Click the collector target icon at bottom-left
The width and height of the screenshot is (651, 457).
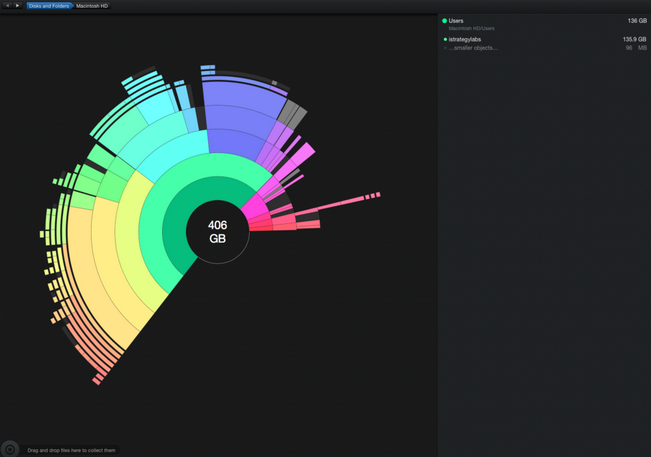pos(10,449)
